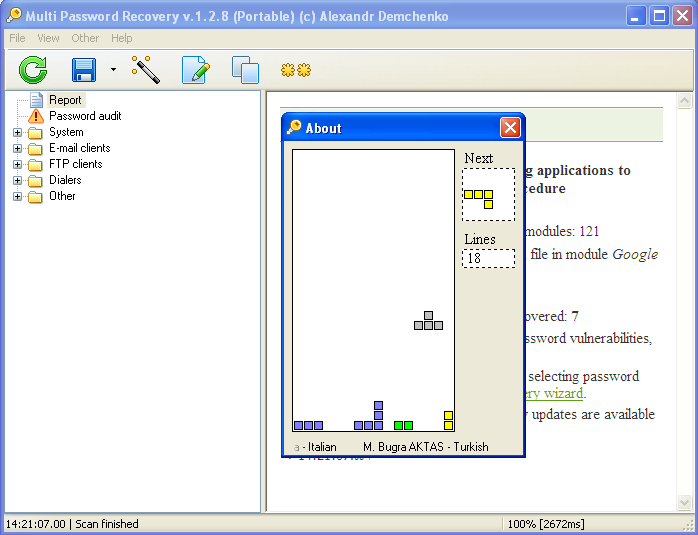Select the E-mail clients tree label
Screen dimensions: 698x535
coord(80,148)
